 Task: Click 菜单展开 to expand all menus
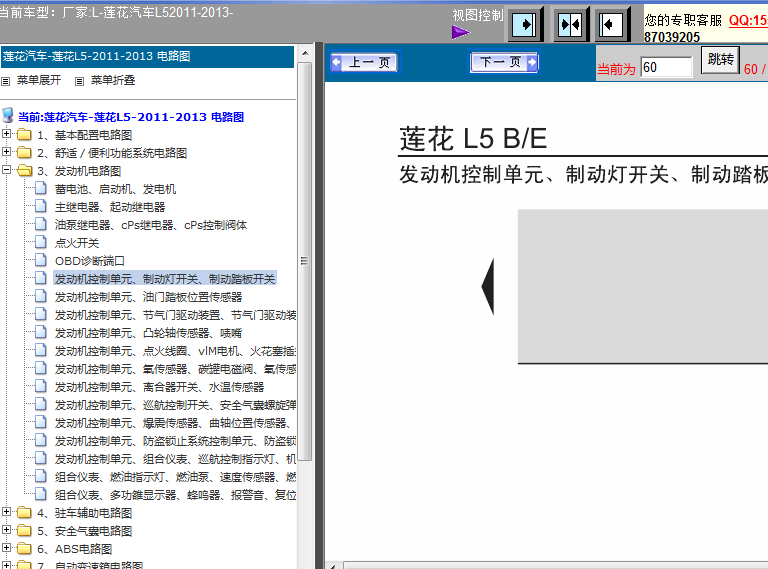click(39, 80)
